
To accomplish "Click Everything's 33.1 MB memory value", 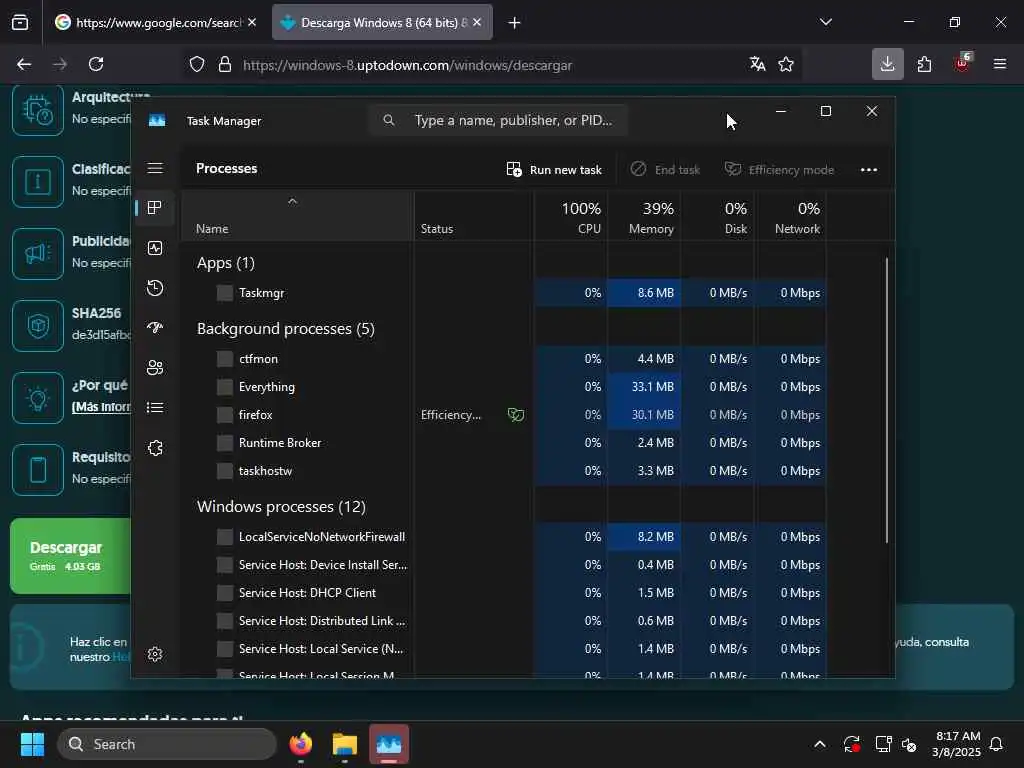I will (652, 387).
